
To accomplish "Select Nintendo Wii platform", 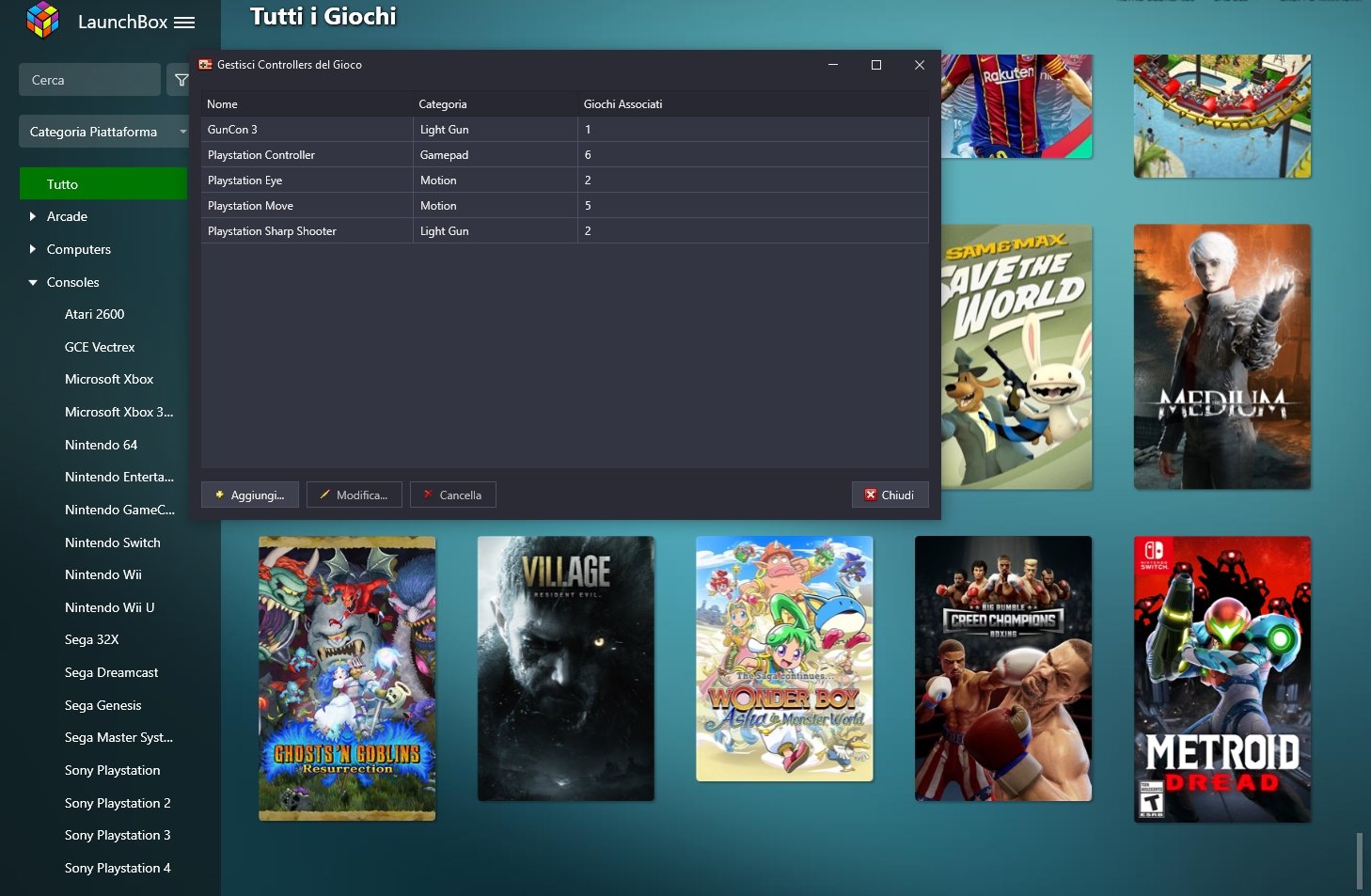I will (x=103, y=574).
